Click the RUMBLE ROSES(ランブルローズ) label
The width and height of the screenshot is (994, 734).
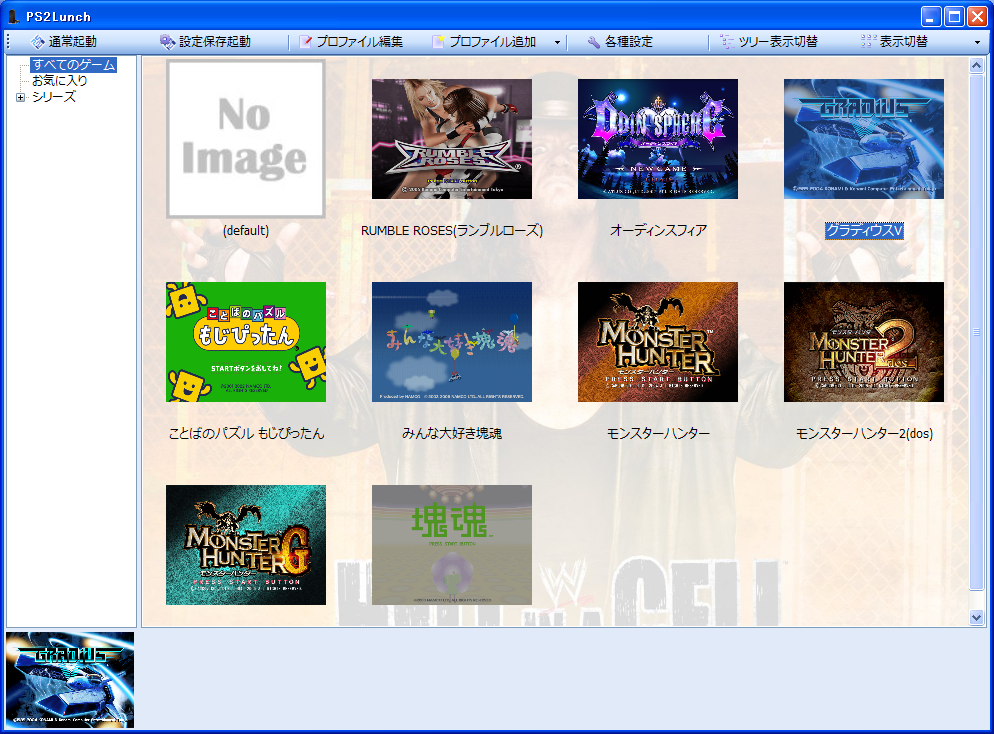[452, 231]
